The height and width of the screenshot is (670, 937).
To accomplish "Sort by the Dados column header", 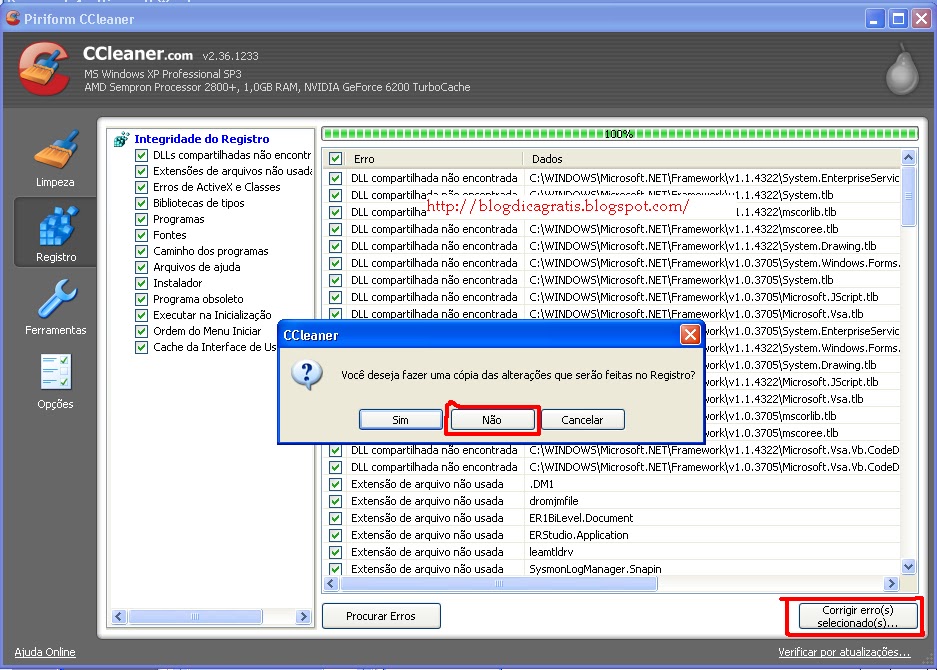I will (x=712, y=159).
